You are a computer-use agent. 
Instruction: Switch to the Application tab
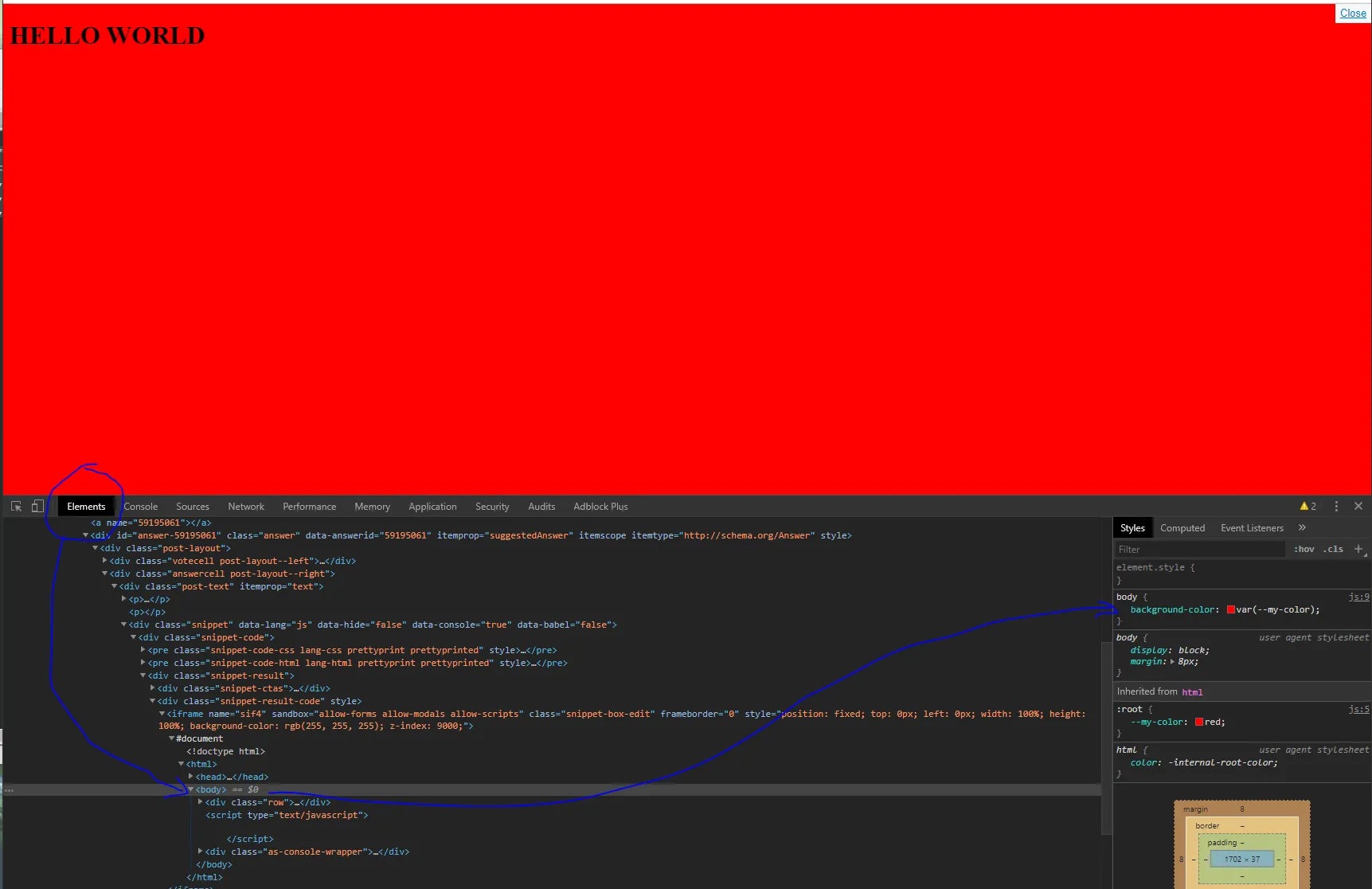click(x=432, y=506)
